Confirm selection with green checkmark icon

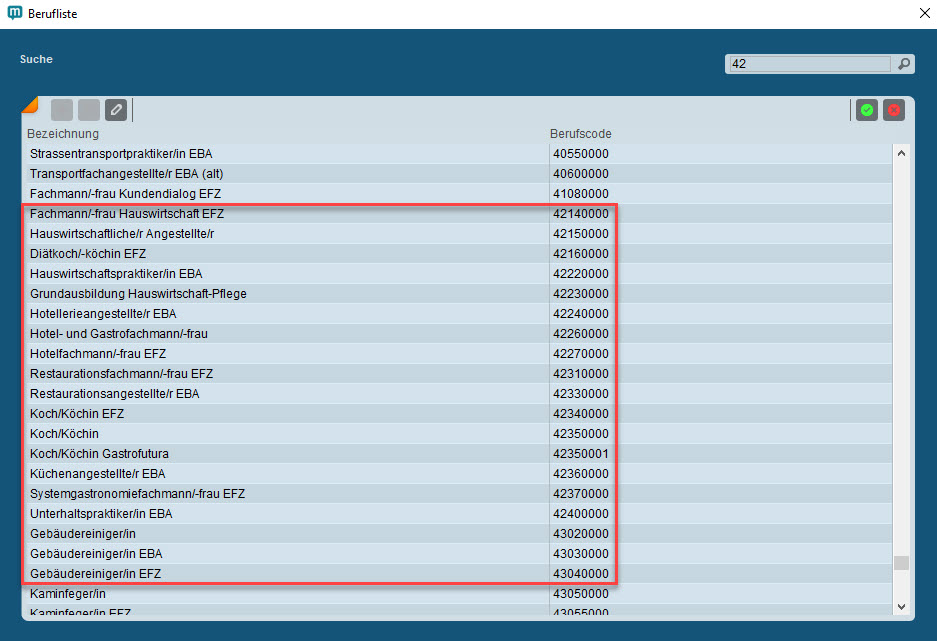(867, 110)
